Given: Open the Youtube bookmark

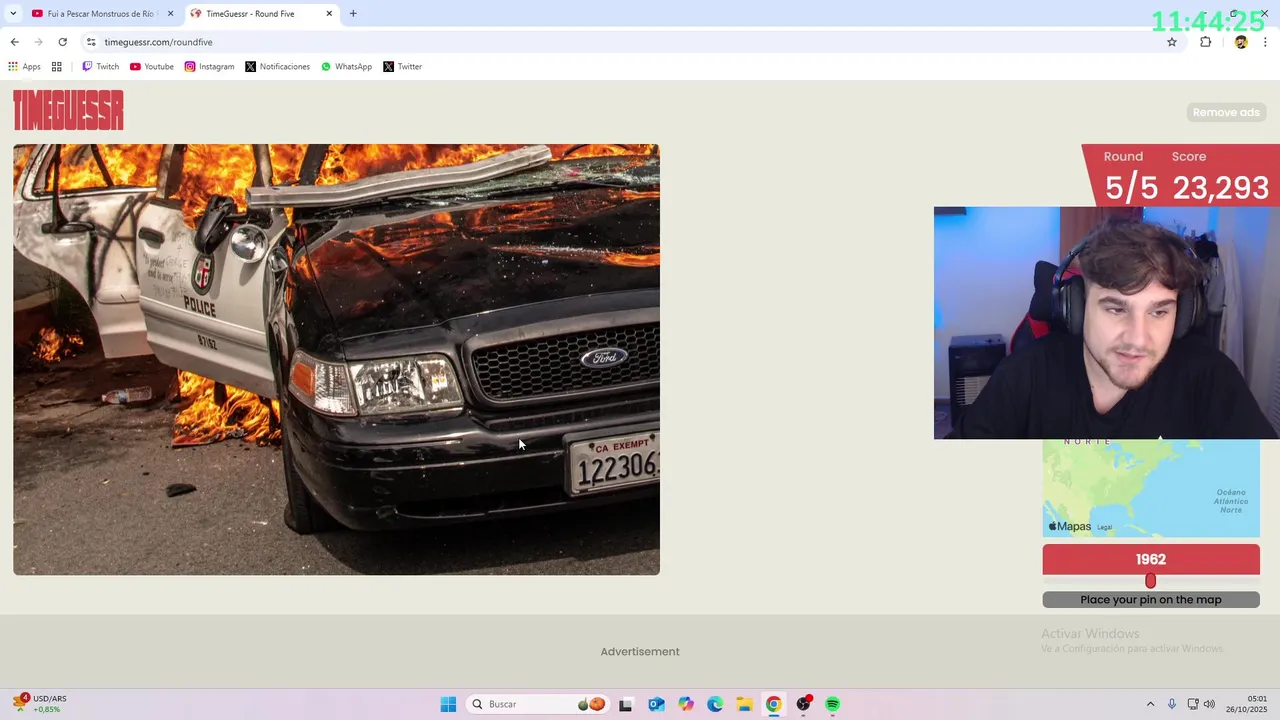Looking at the screenshot, I should pyautogui.click(x=152, y=67).
